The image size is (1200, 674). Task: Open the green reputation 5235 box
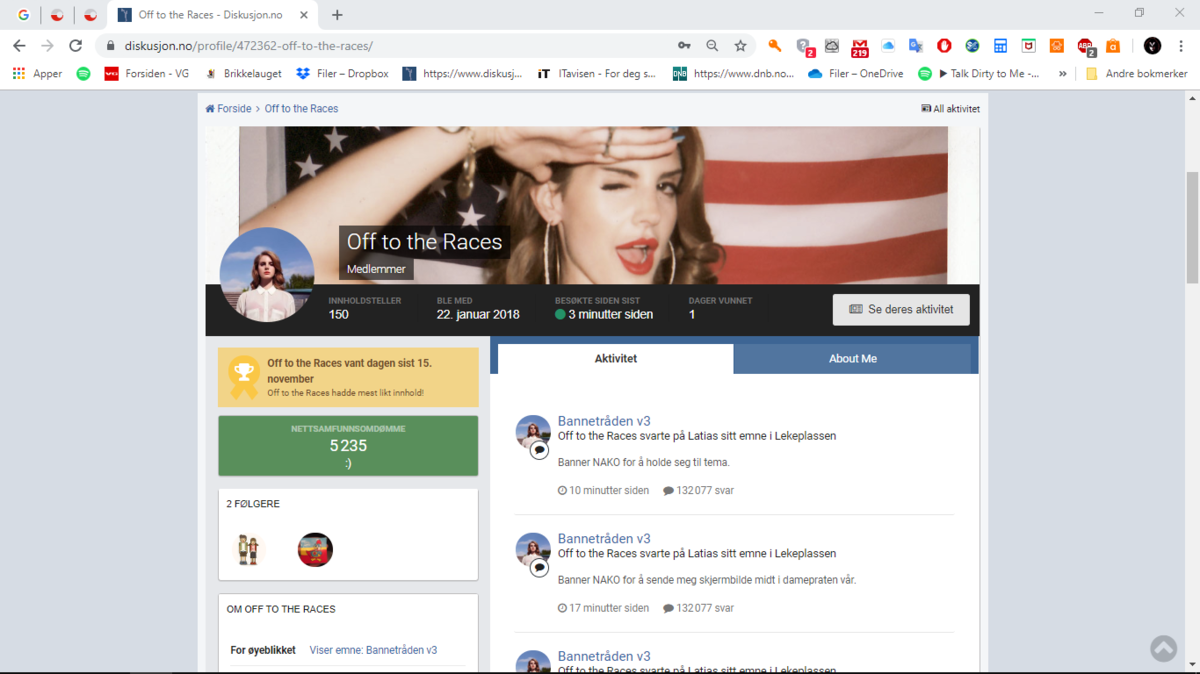click(x=348, y=445)
